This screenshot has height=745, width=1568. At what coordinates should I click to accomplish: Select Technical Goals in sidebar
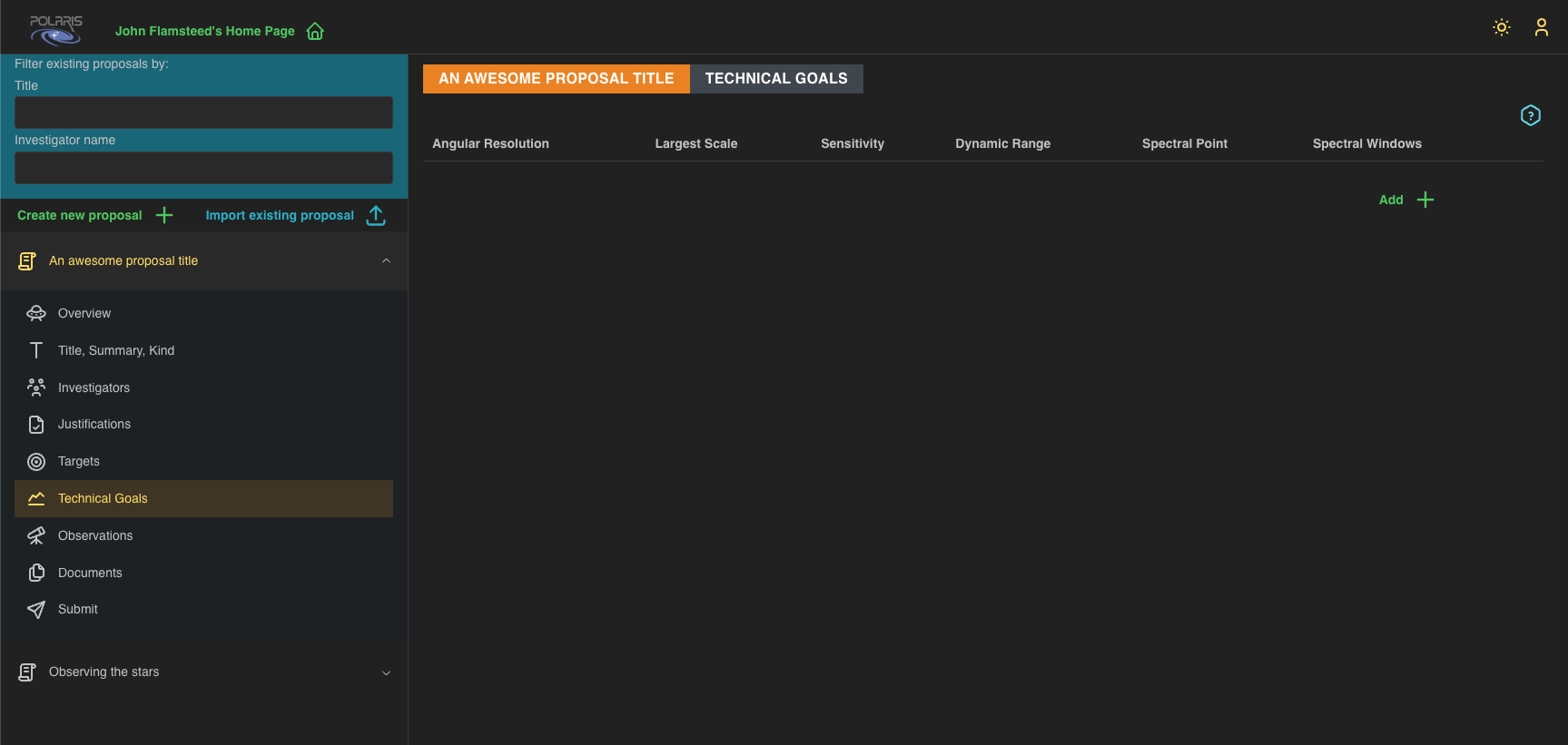203,498
